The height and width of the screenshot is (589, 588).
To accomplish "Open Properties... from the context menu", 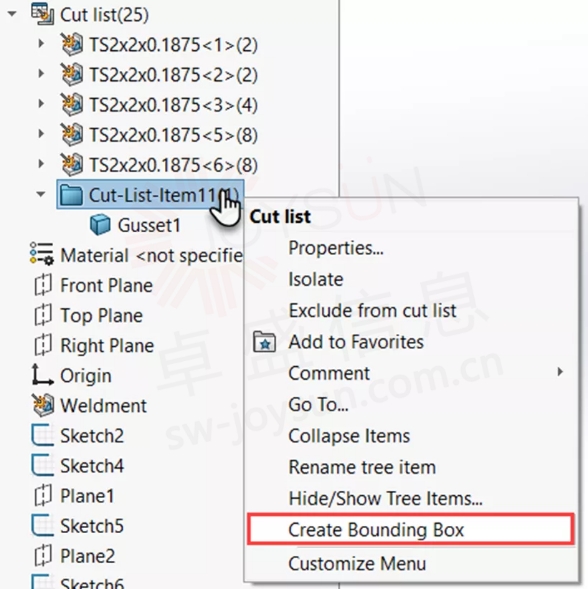I will point(336,248).
